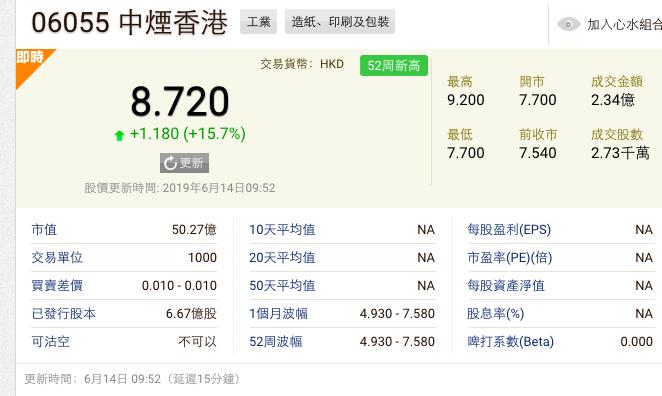Click the 52周波幅 label
The height and width of the screenshot is (396, 662).
(276, 342)
